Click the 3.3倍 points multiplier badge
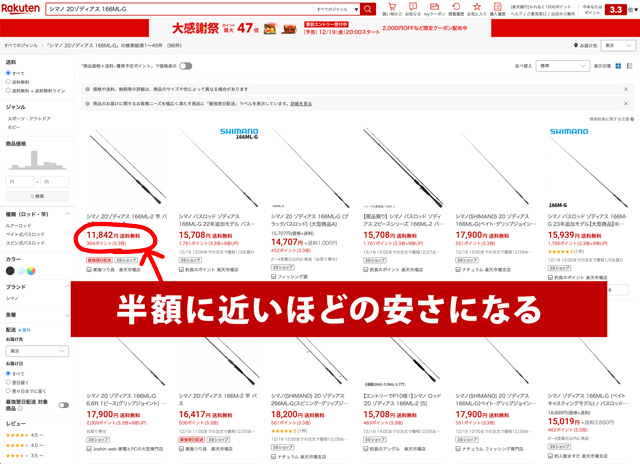The height and width of the screenshot is (464, 640). tap(616, 9)
